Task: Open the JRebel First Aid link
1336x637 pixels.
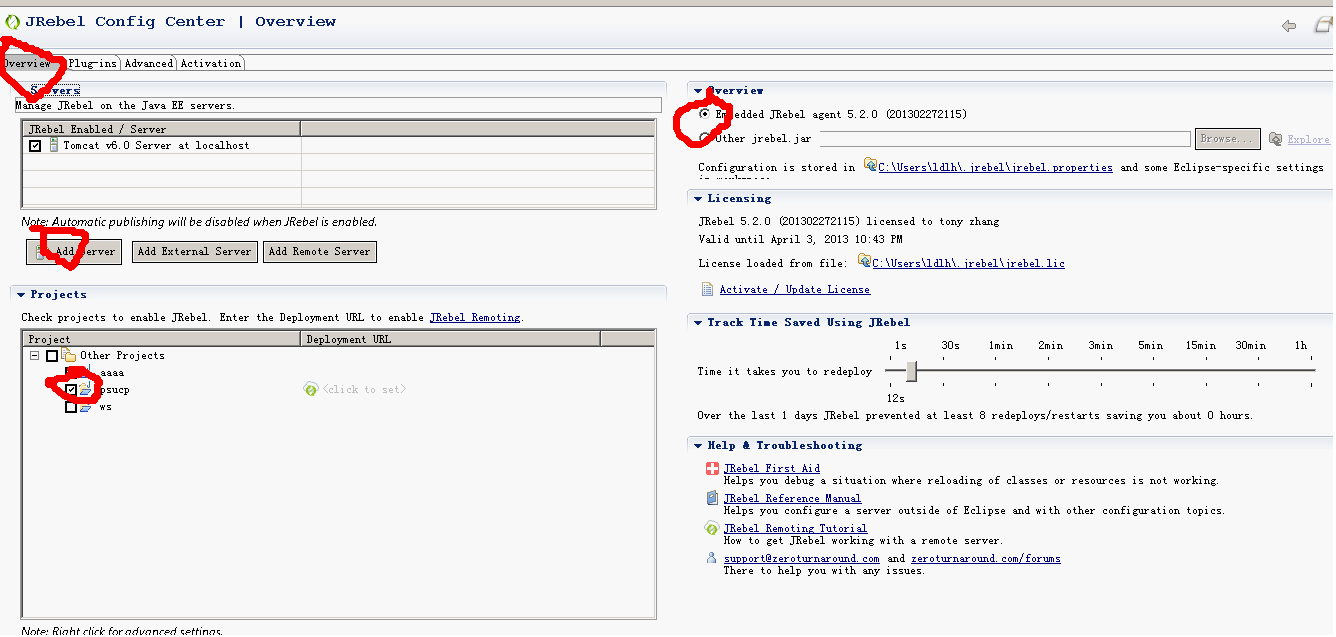Action: pyautogui.click(x=772, y=468)
